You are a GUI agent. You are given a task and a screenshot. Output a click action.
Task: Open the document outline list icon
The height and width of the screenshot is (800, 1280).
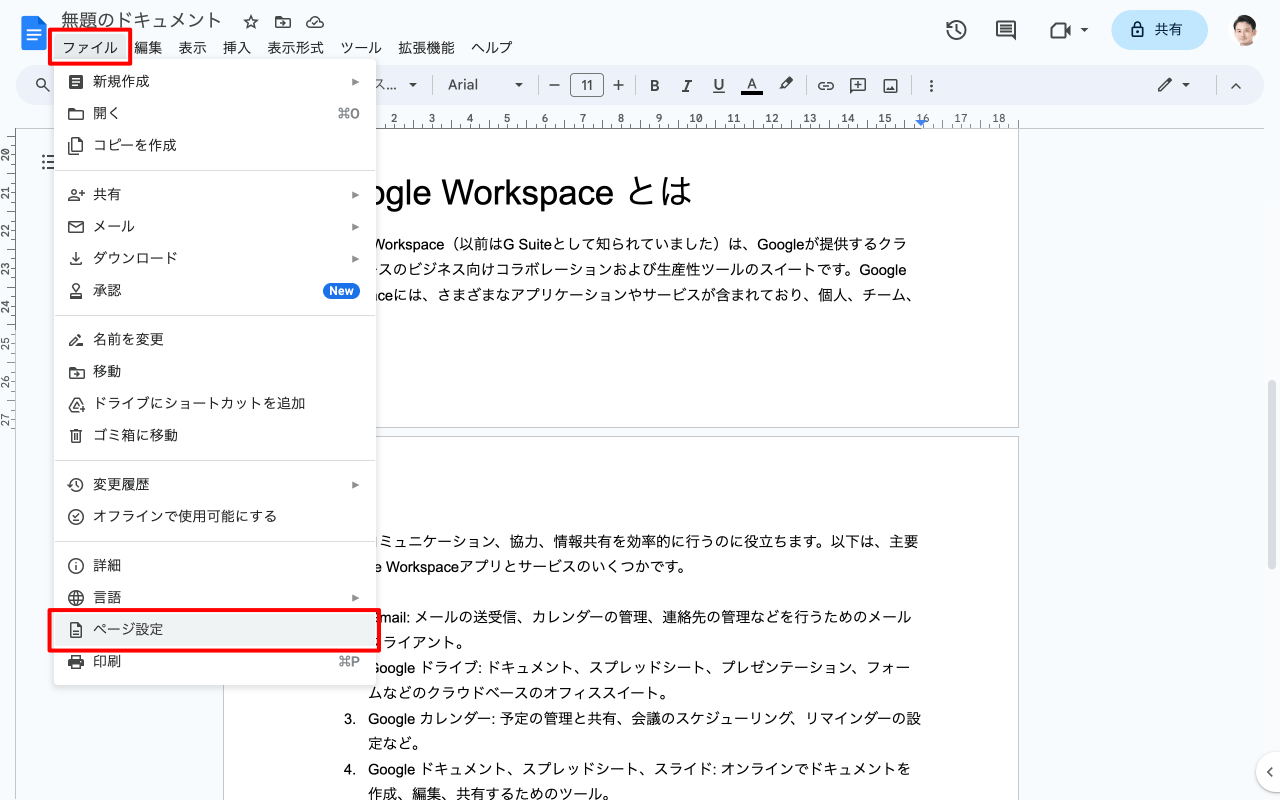click(46, 161)
